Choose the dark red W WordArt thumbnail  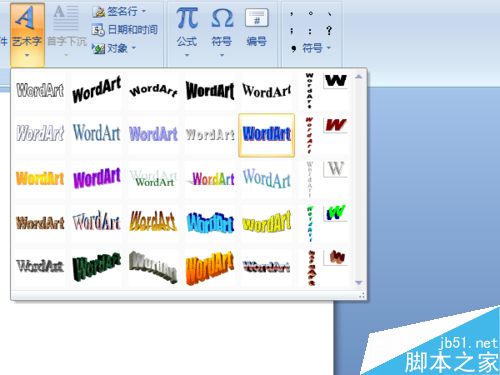336,125
